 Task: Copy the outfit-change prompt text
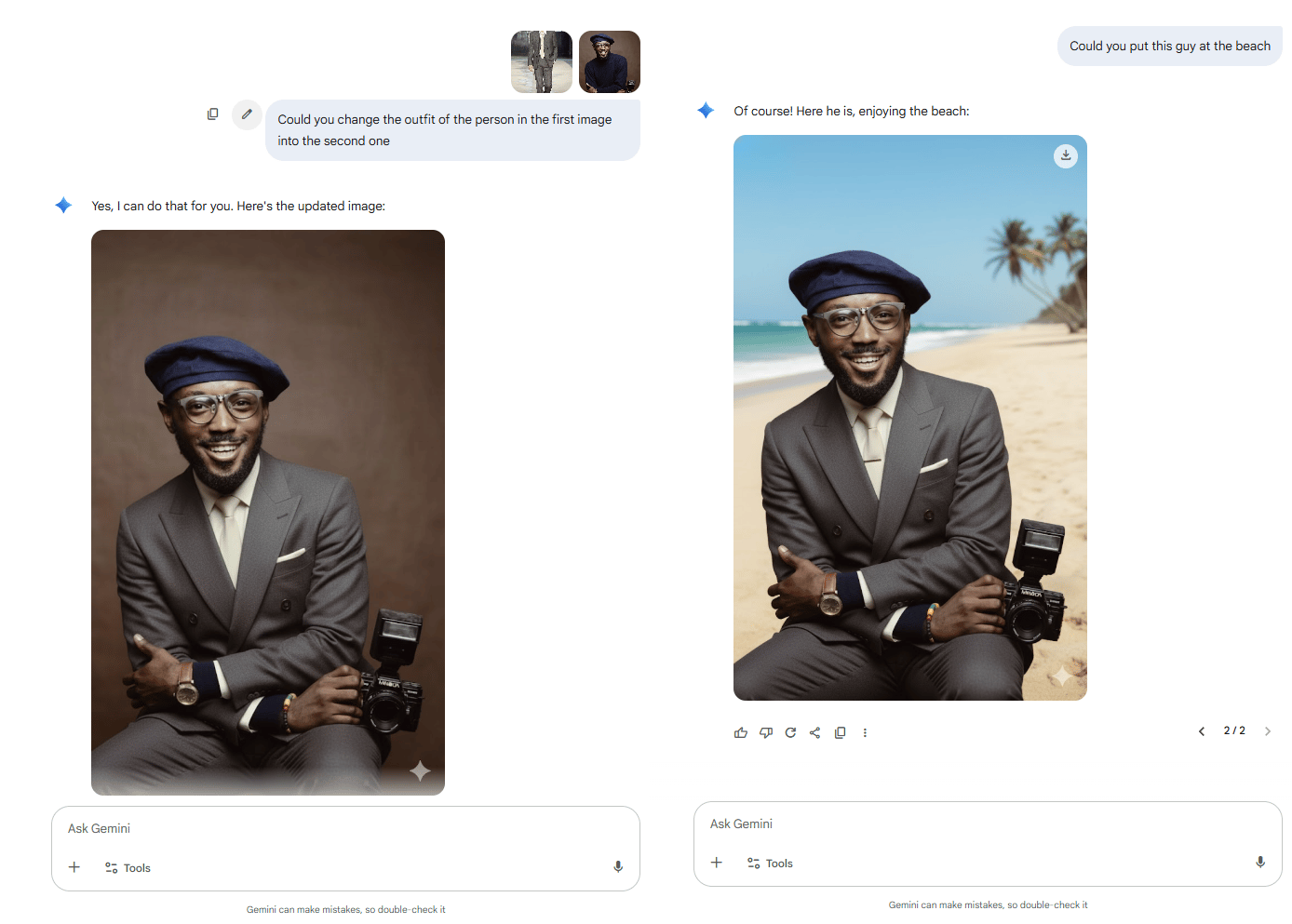point(213,114)
